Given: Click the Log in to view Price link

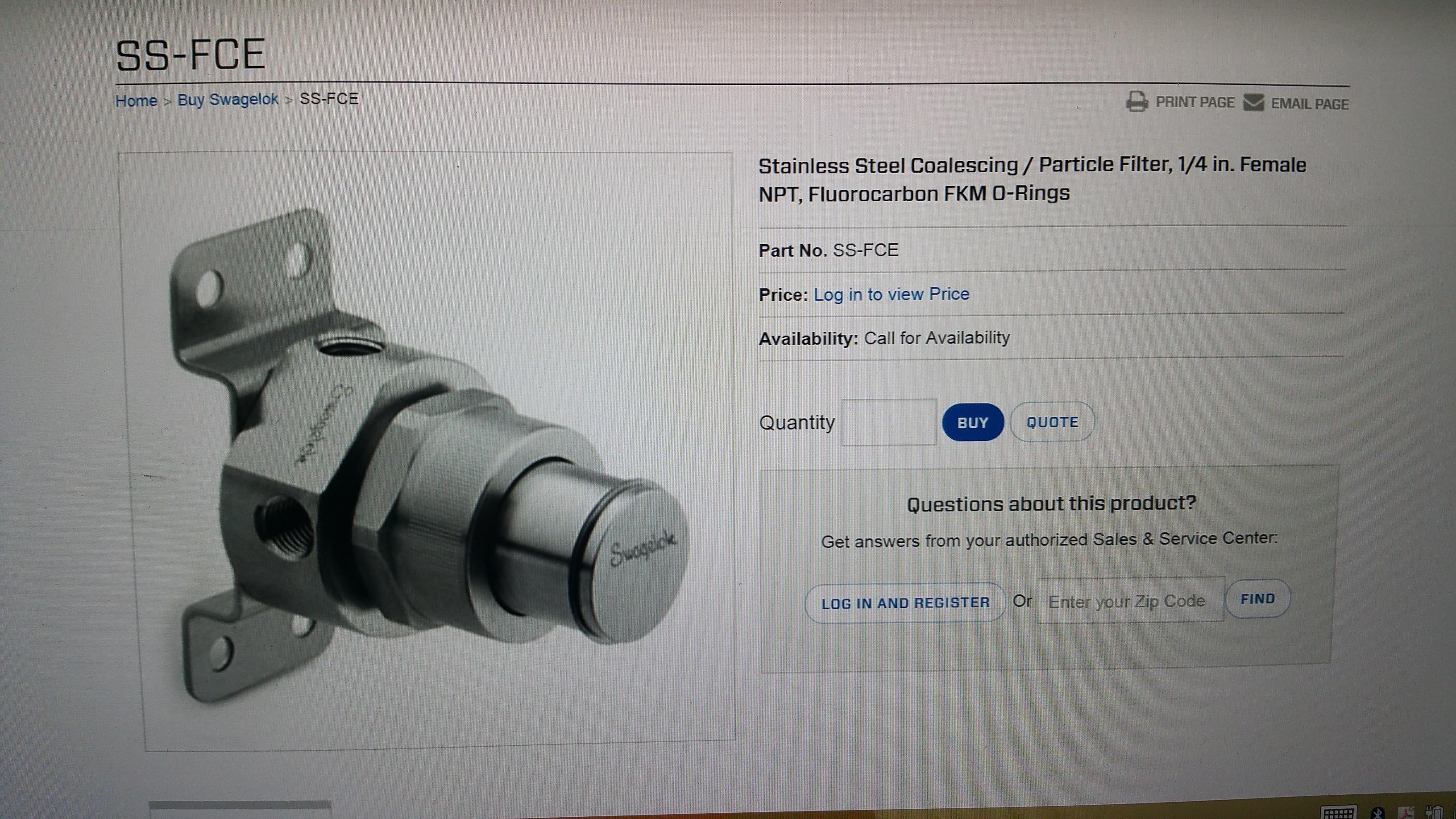Looking at the screenshot, I should [x=892, y=295].
